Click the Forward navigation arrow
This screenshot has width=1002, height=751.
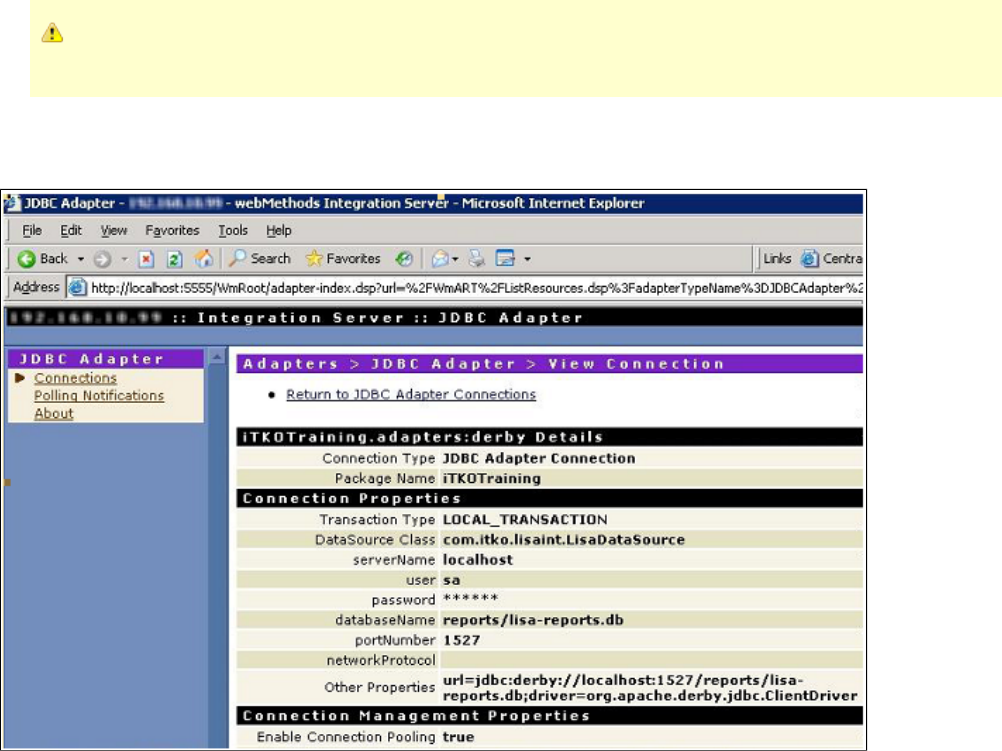102,259
